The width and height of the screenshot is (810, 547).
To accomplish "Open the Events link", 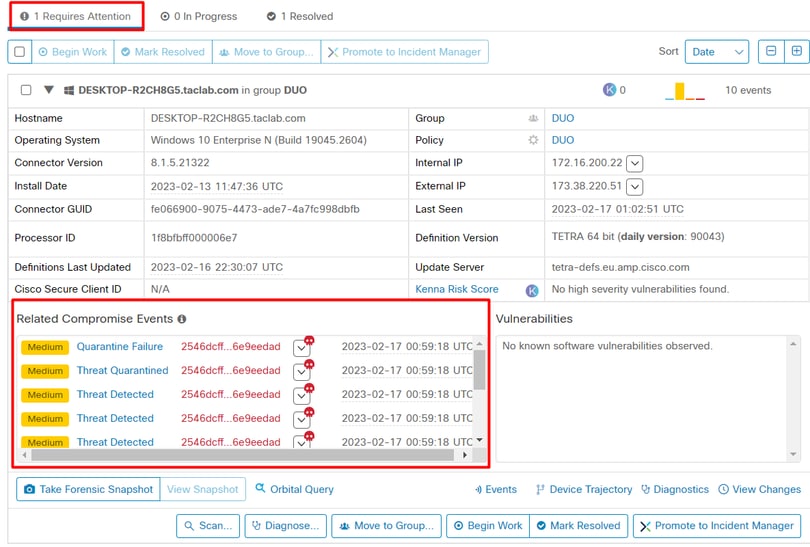I will [x=495, y=489].
